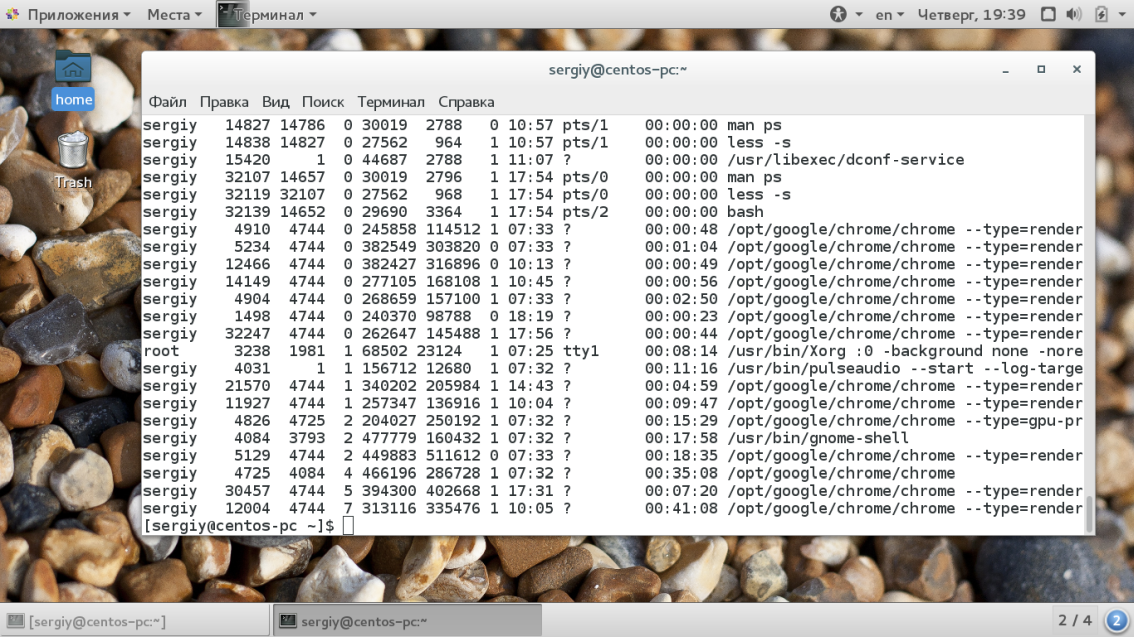Click the workspace switcher showing 2 / 4
This screenshot has width=1134, height=637.
click(x=1075, y=620)
